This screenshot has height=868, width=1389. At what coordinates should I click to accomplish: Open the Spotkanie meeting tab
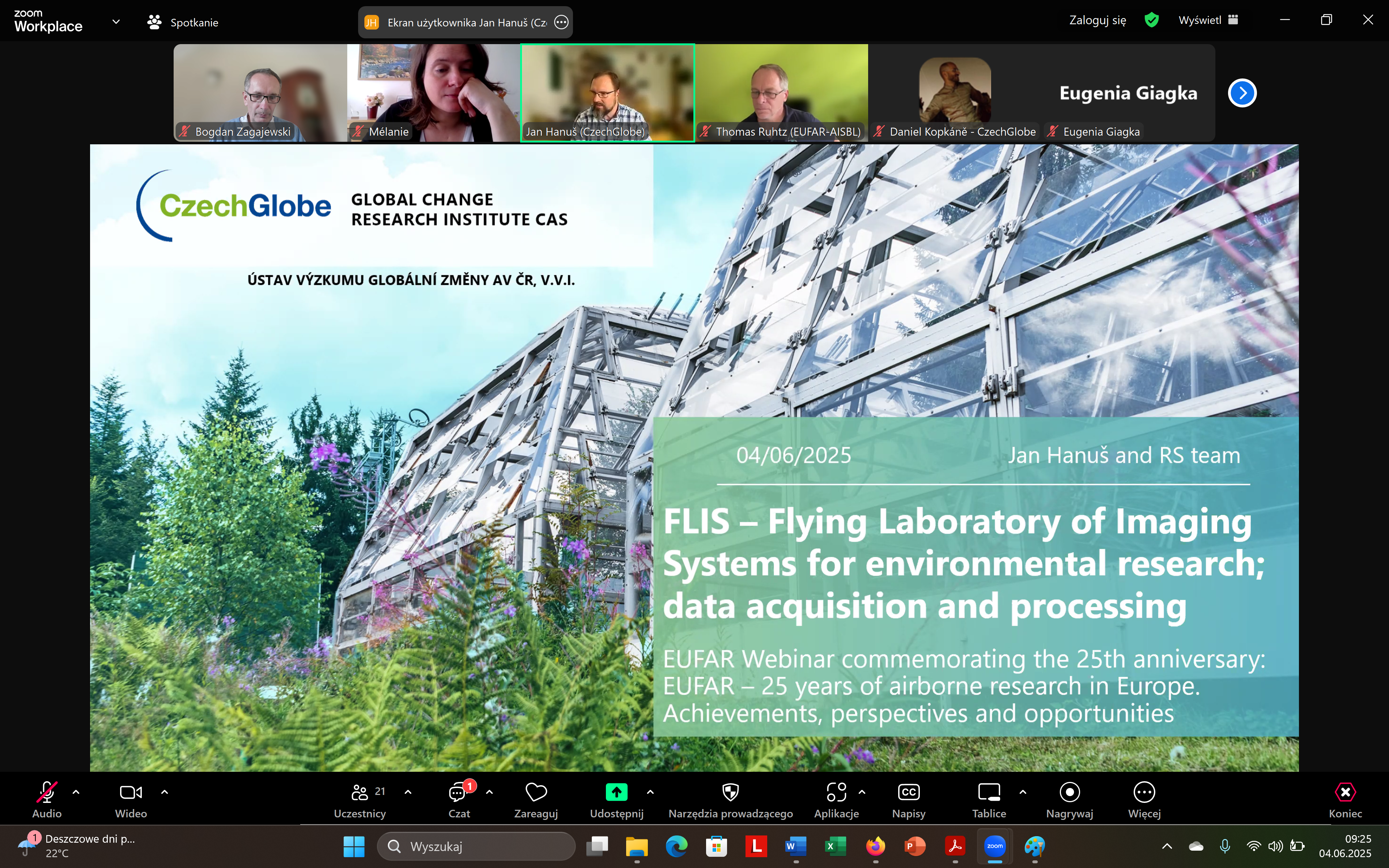pos(183,22)
